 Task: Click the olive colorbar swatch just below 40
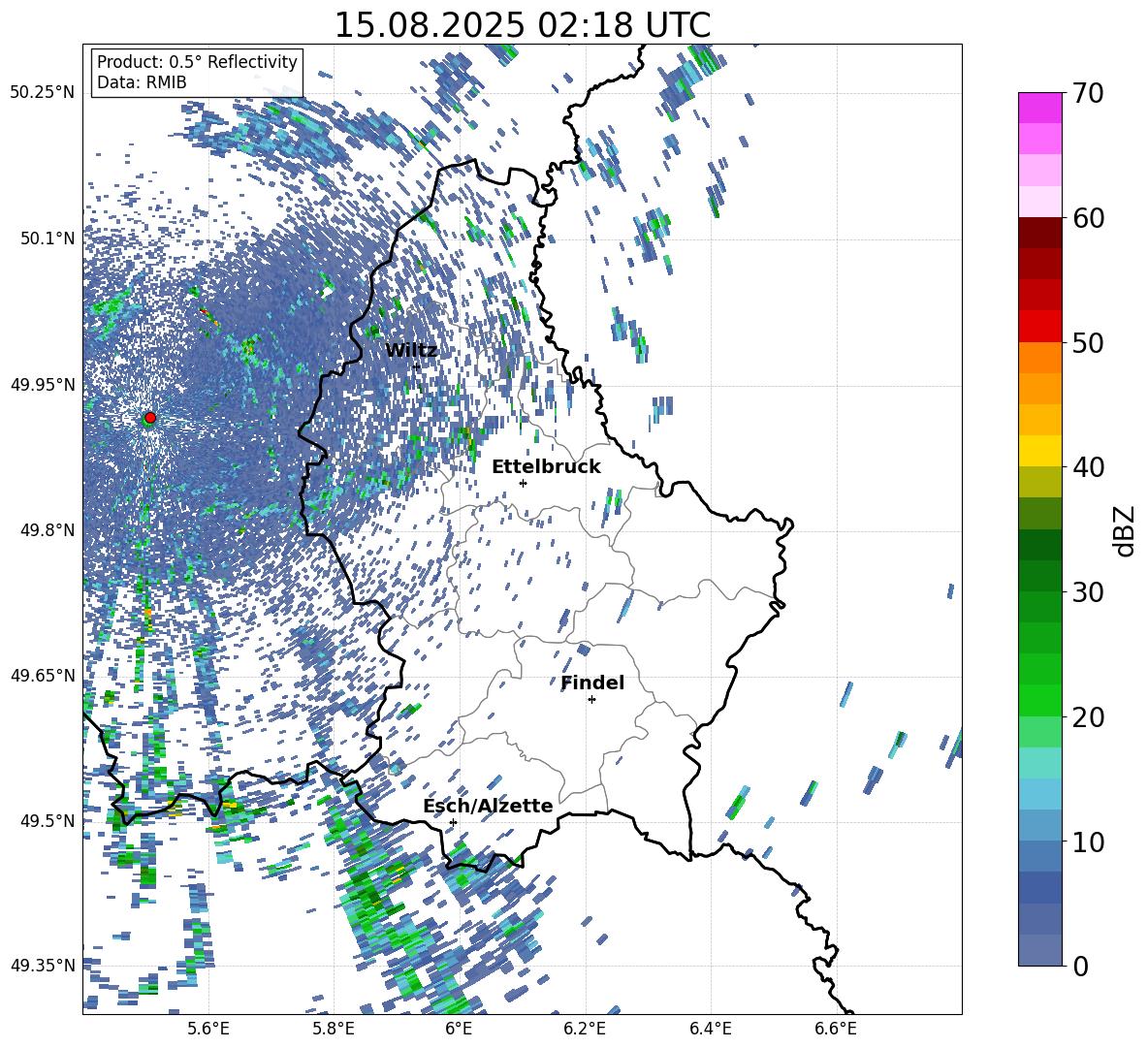(1039, 482)
